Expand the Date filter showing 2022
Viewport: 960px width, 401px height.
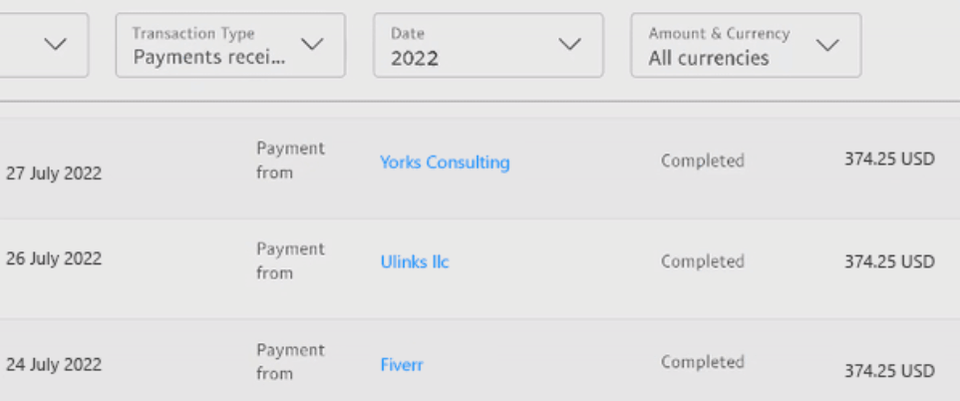tap(488, 45)
